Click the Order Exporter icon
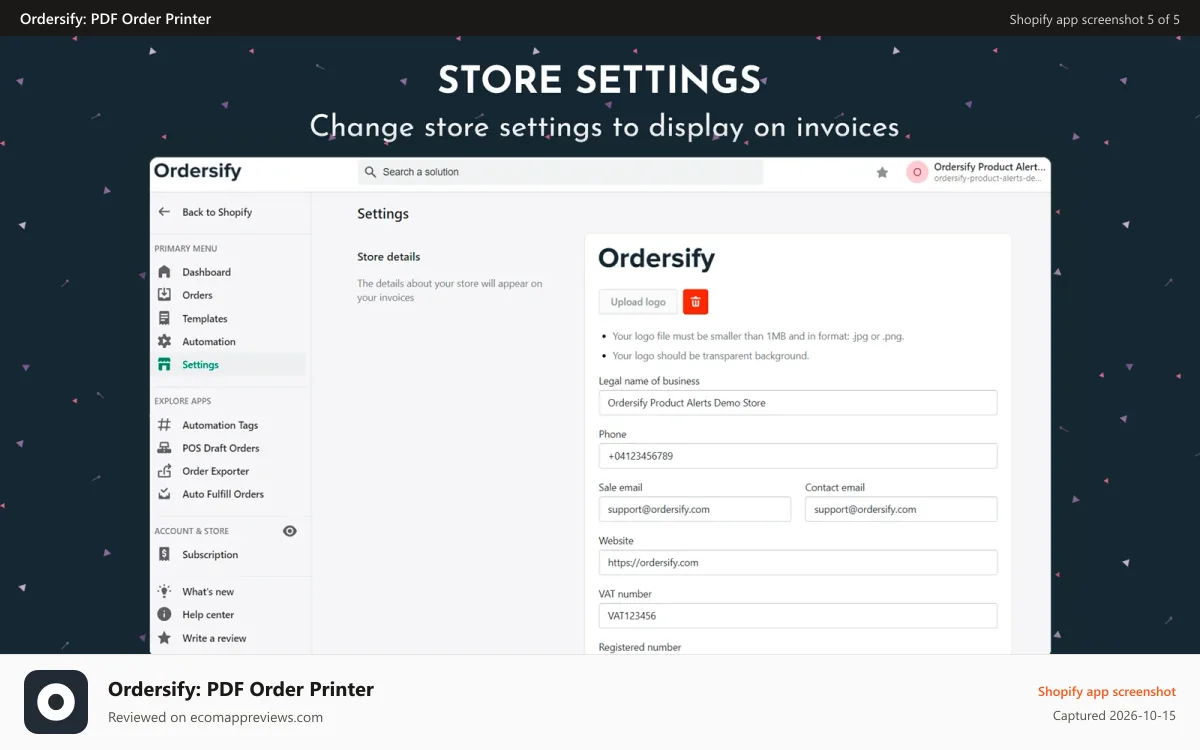The height and width of the screenshot is (750, 1200). (164, 471)
